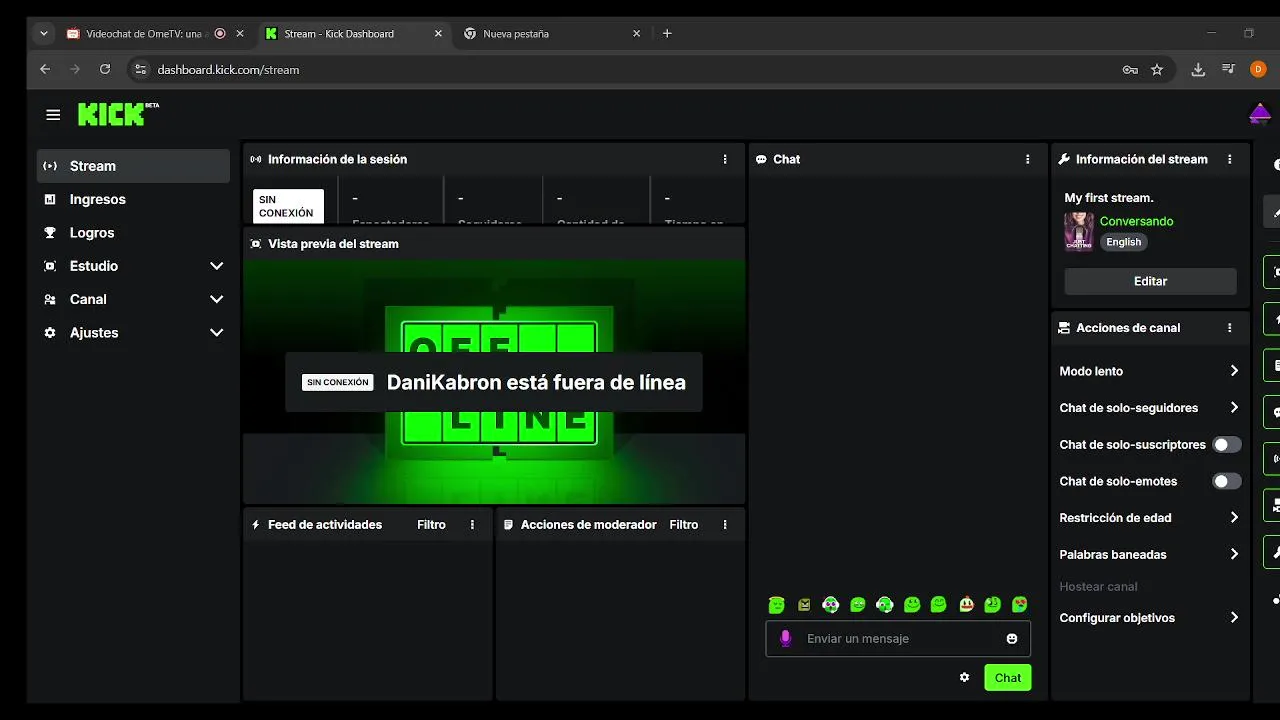Open the Chat panel three-dot menu
The width and height of the screenshot is (1280, 720).
1027,159
